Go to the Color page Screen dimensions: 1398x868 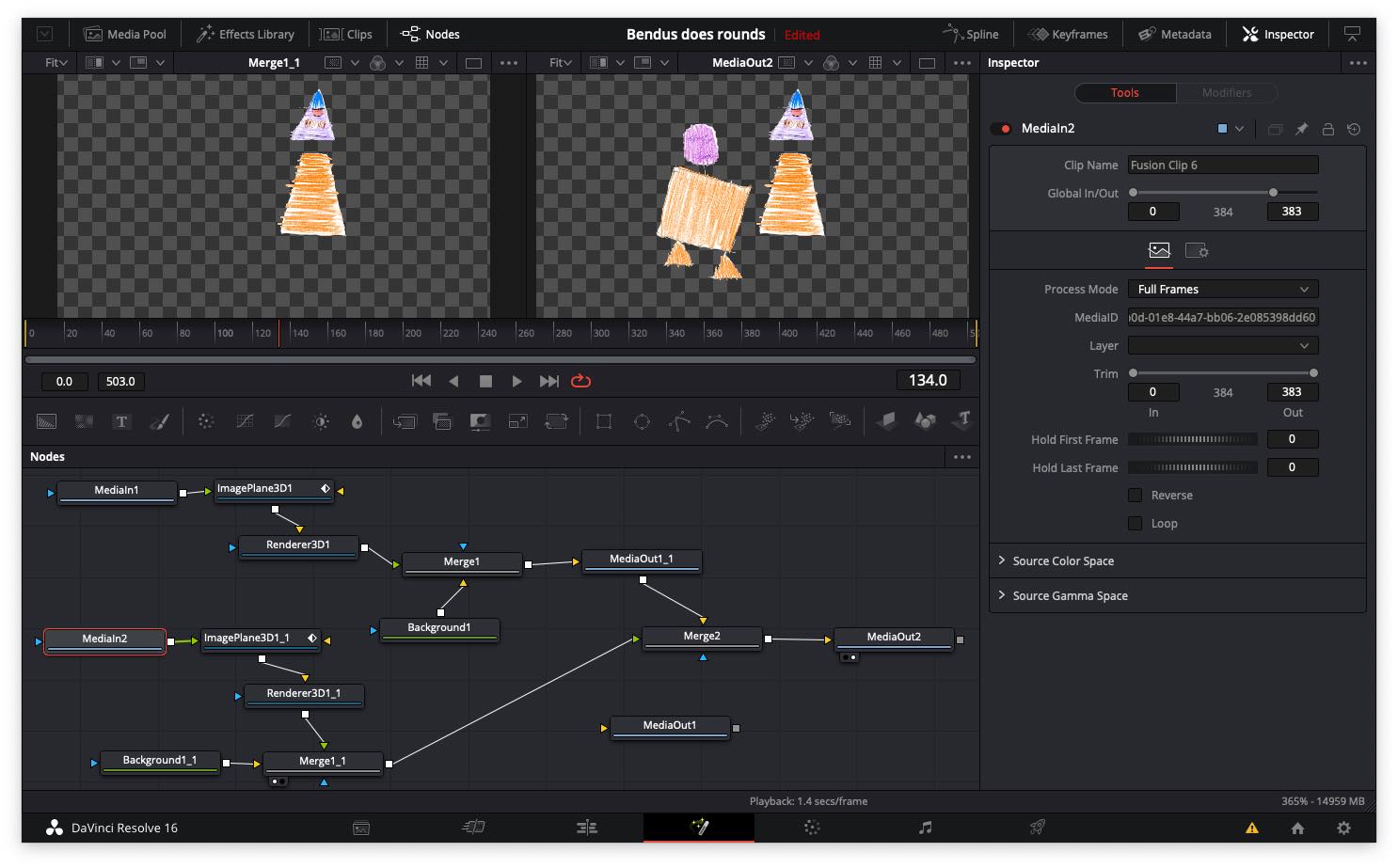click(x=812, y=828)
